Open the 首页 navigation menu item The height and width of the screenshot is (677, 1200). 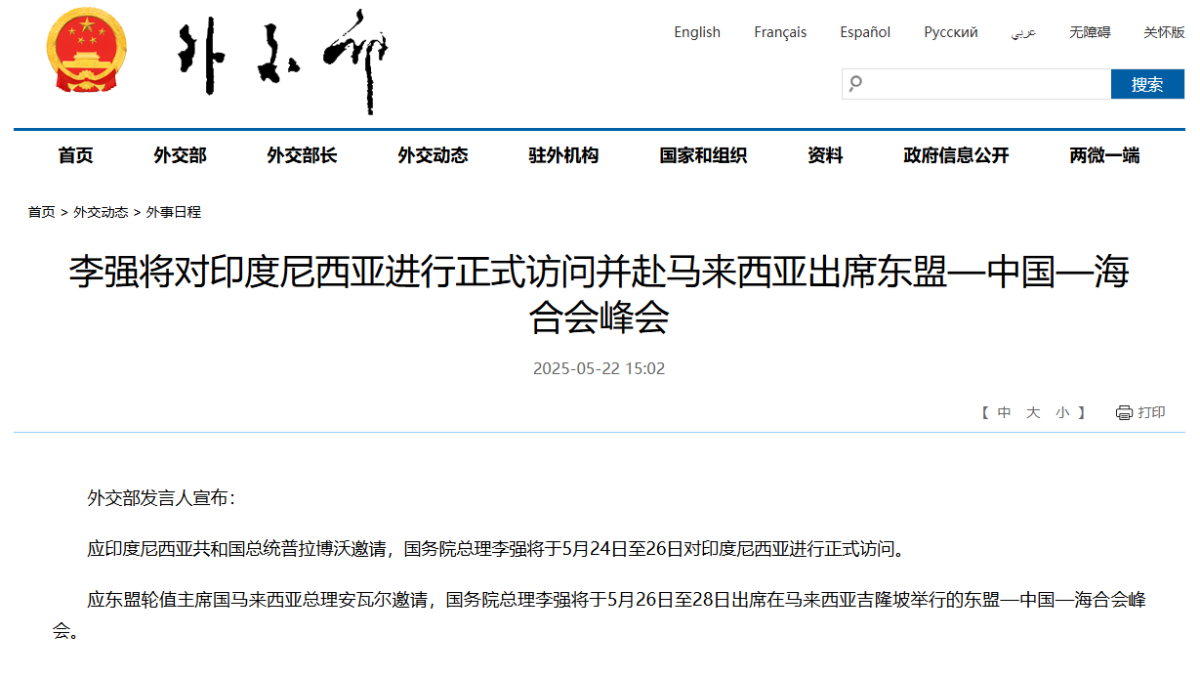click(75, 155)
